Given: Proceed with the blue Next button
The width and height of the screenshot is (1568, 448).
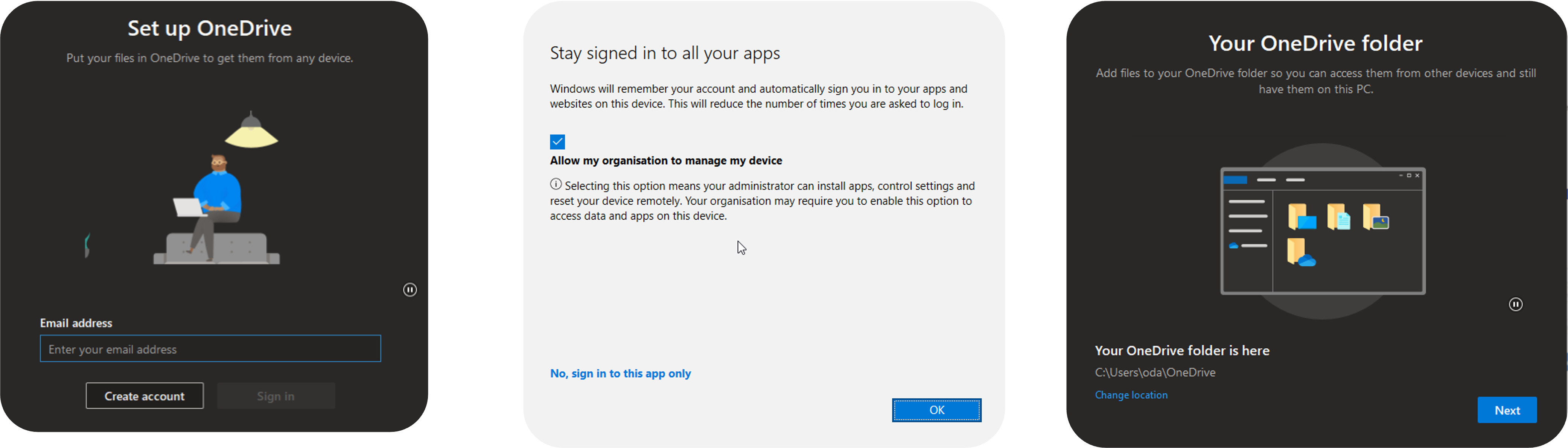Looking at the screenshot, I should [1507, 410].
